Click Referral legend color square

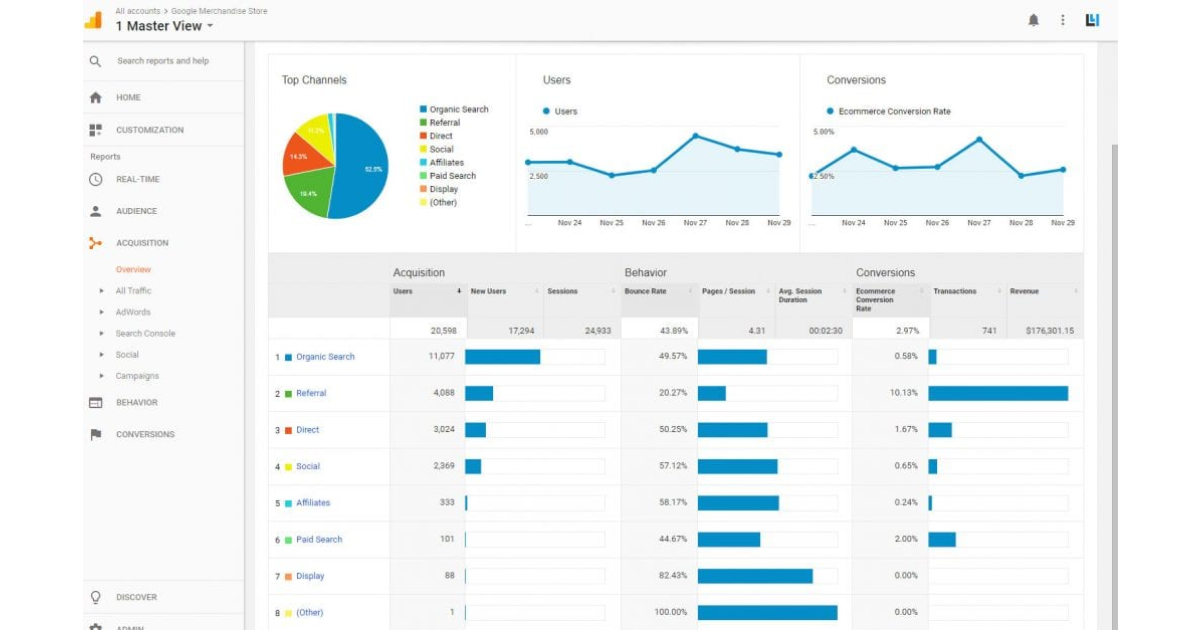(x=423, y=122)
